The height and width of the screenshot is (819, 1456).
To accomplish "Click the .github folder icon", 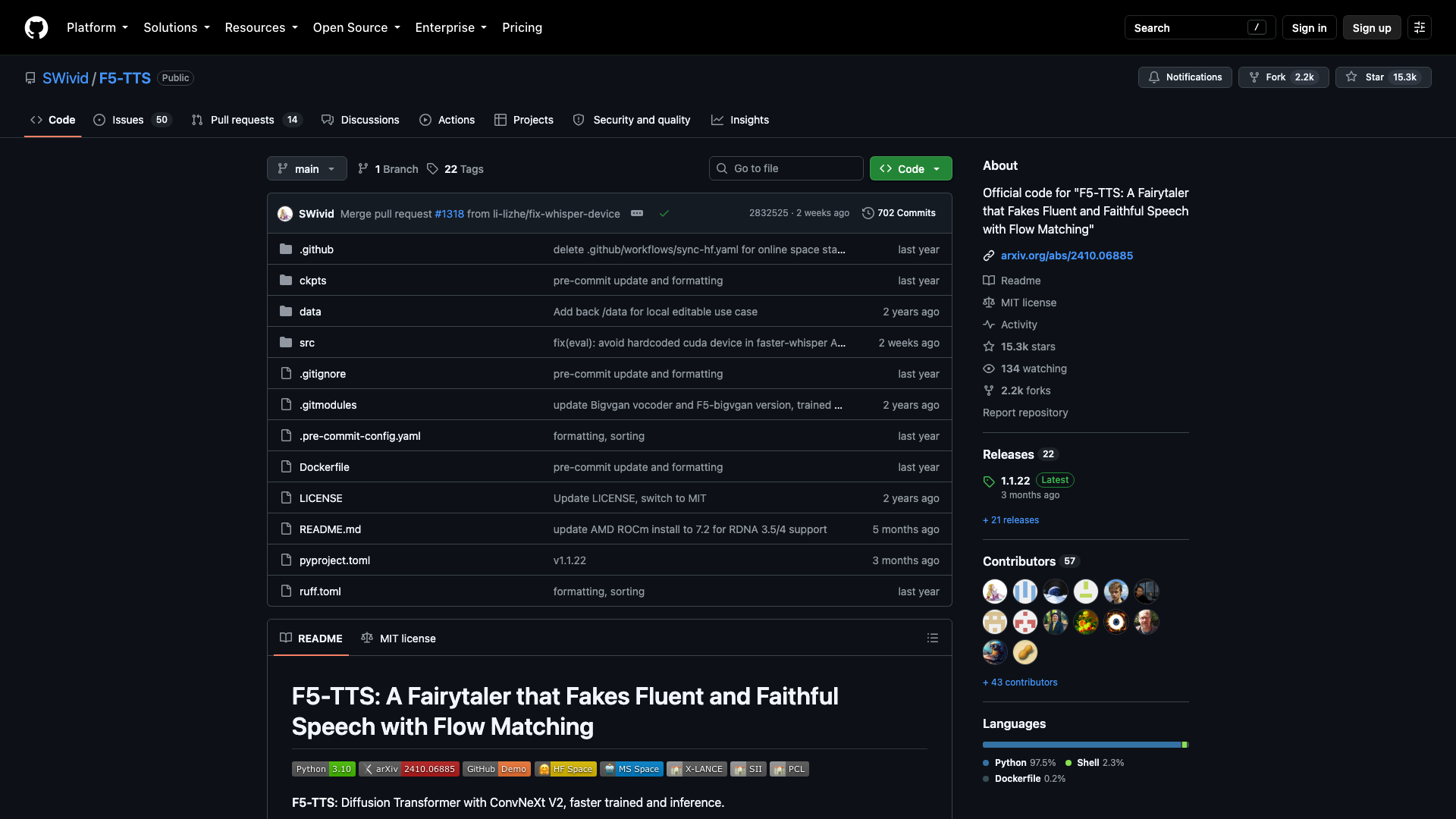I will pos(286,249).
